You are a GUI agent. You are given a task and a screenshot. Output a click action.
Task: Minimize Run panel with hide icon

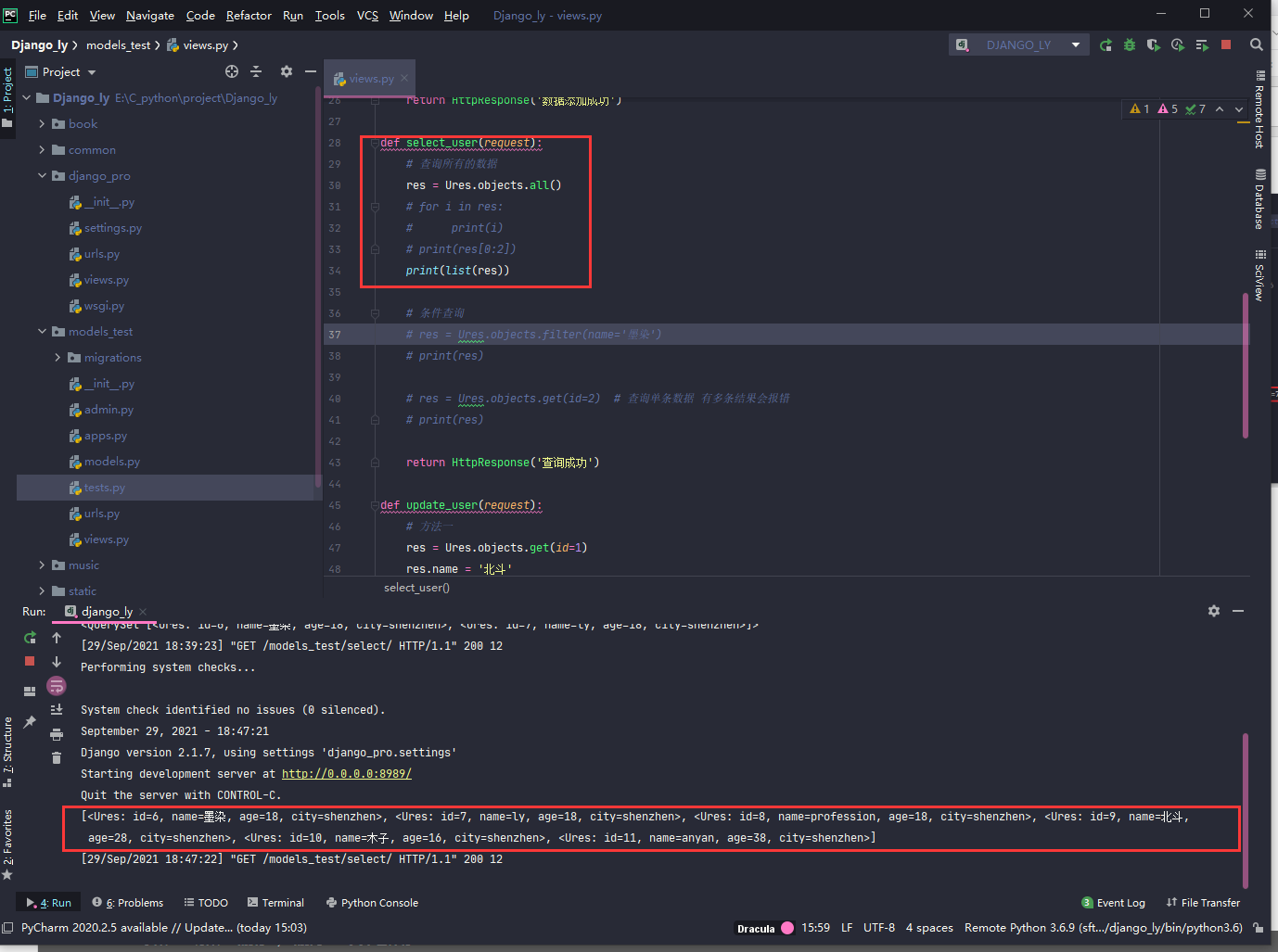tap(1238, 611)
